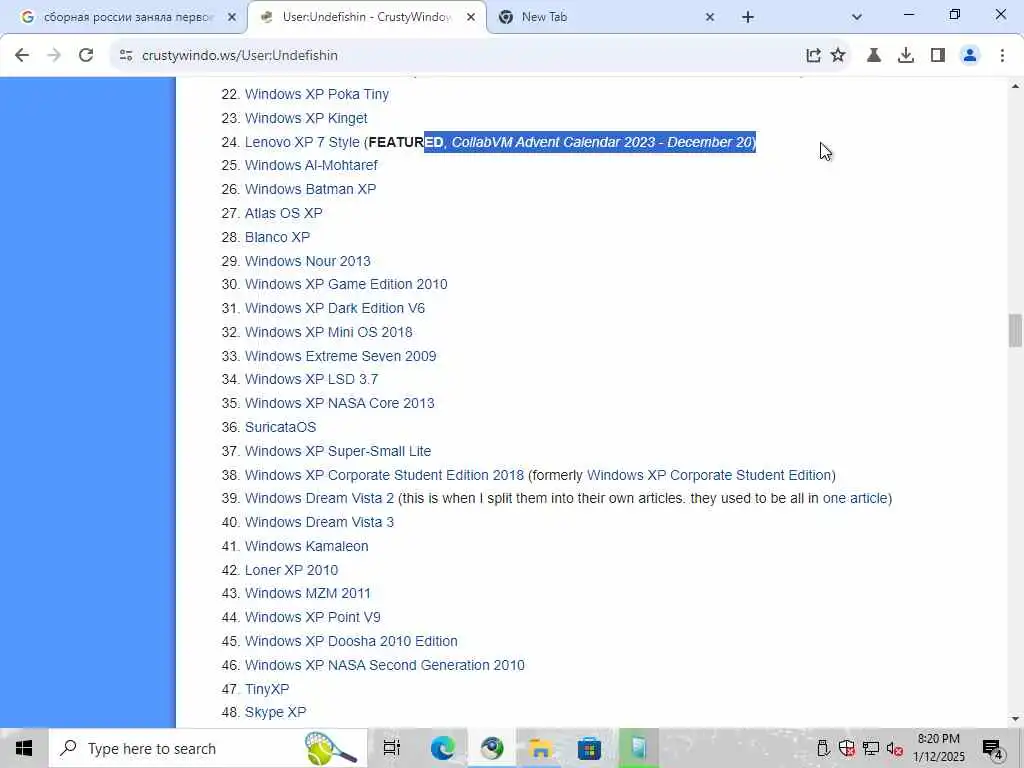This screenshot has width=1024, height=768.
Task: Bookmark this page with star icon
Action: tap(838, 56)
